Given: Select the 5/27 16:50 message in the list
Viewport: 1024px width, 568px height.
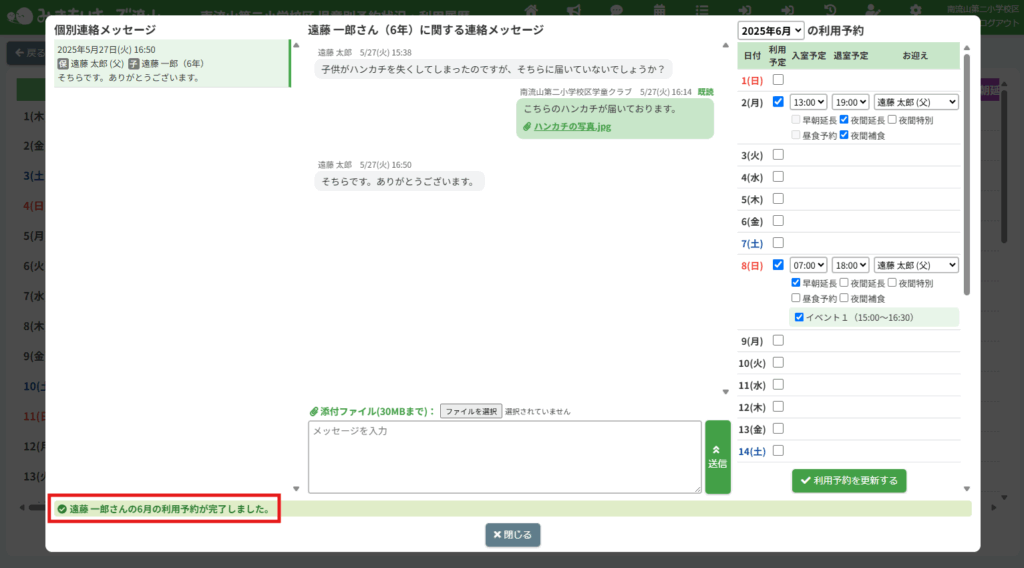Looking at the screenshot, I should [170, 63].
